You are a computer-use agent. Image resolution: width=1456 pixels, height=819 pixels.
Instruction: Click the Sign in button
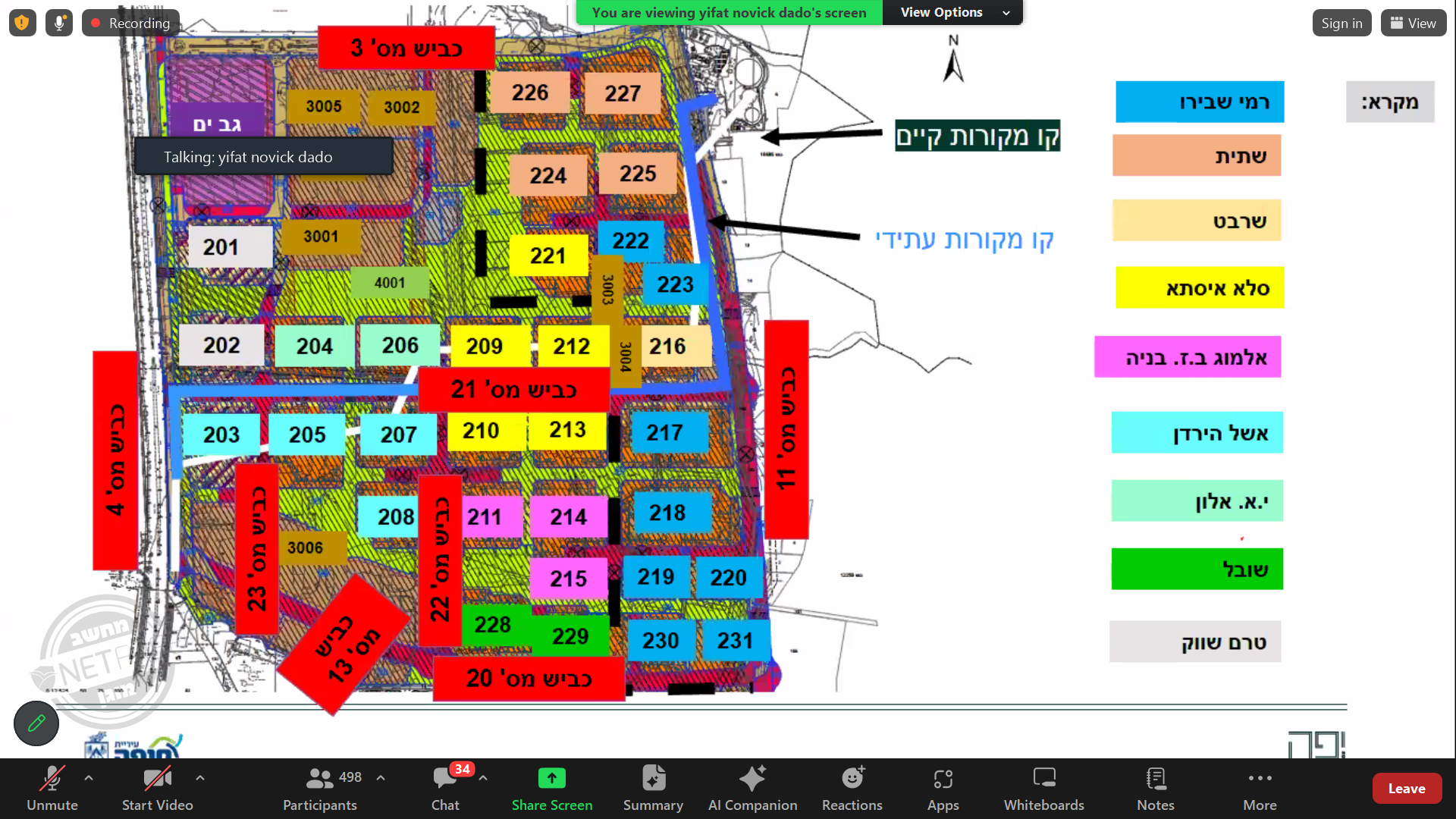(1341, 23)
